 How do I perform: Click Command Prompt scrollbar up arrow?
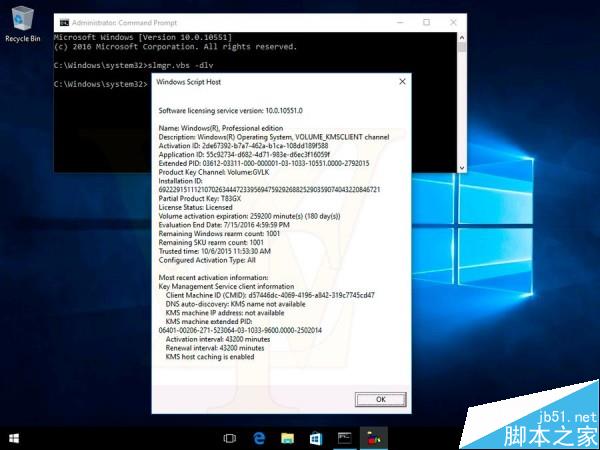(462, 38)
